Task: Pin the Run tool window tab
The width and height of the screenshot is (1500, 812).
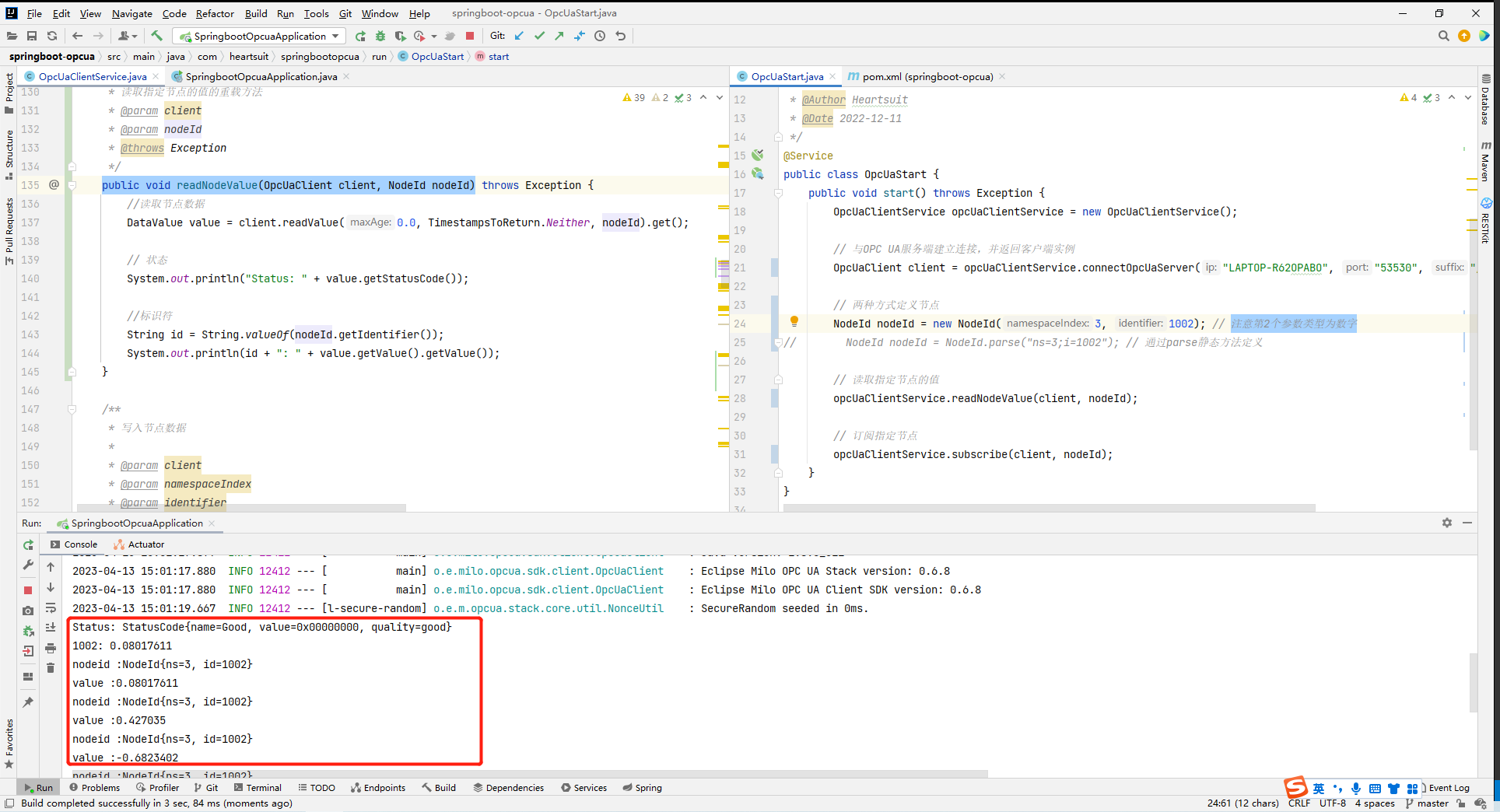Action: coord(28,701)
